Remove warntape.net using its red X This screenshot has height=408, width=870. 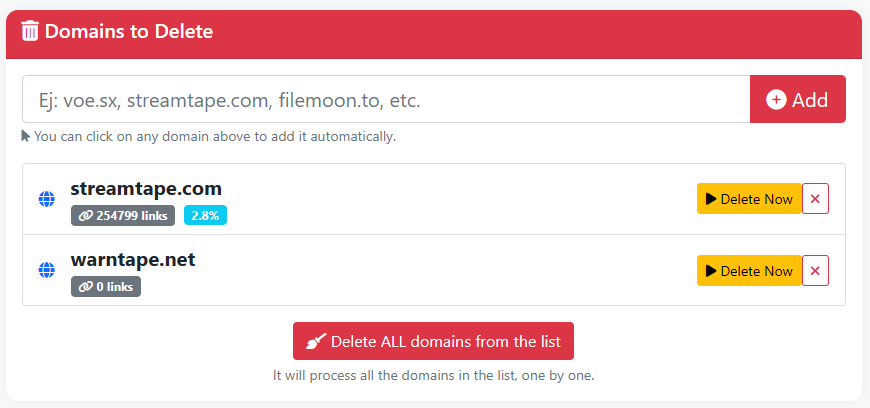pos(815,270)
